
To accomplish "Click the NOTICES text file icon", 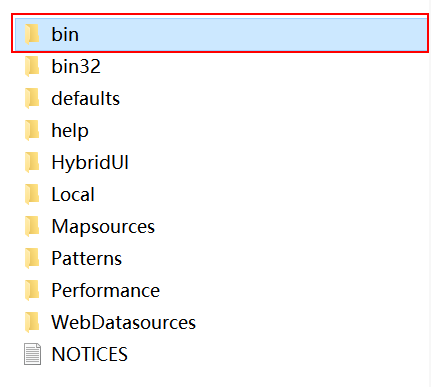I will [x=32, y=354].
